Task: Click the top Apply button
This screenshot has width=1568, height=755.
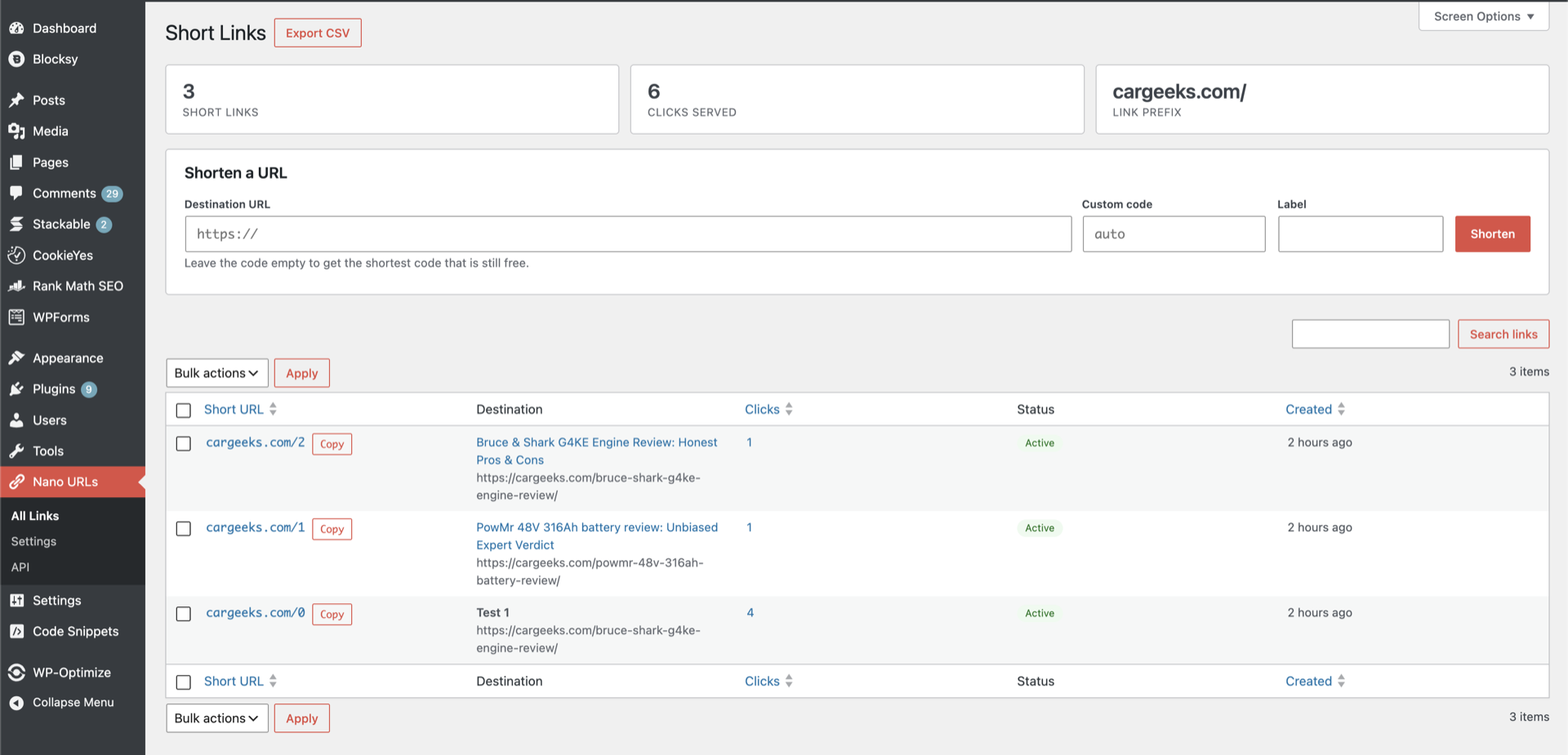Action: coord(301,373)
